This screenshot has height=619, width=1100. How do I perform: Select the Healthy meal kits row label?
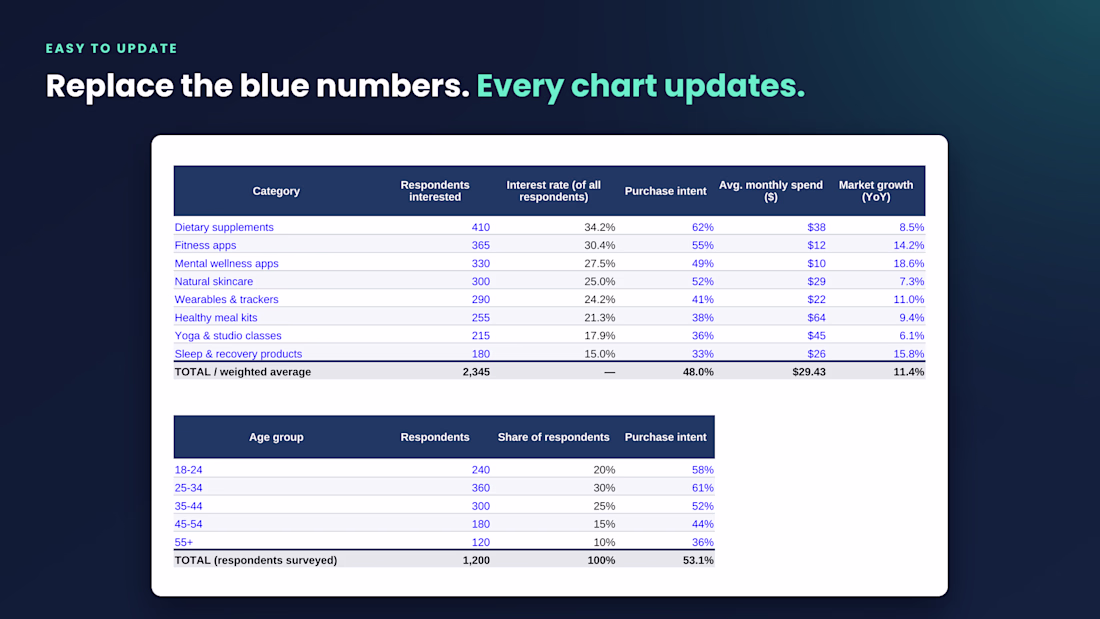(216, 318)
